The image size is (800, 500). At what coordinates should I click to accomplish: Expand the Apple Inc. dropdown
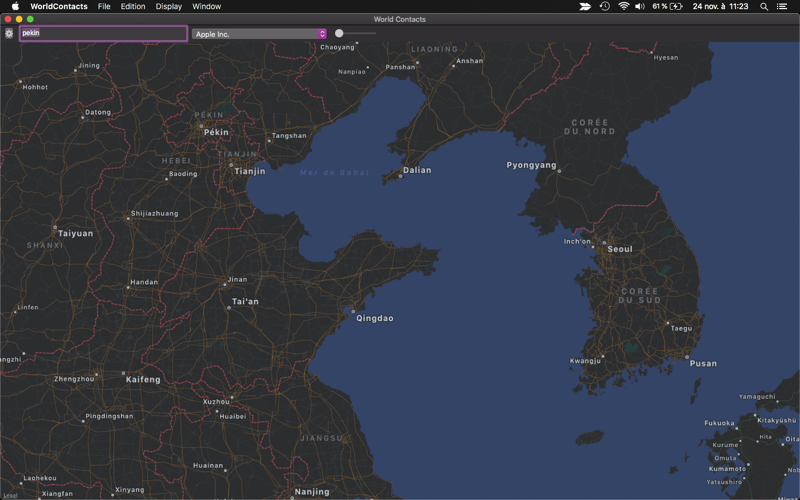(259, 34)
